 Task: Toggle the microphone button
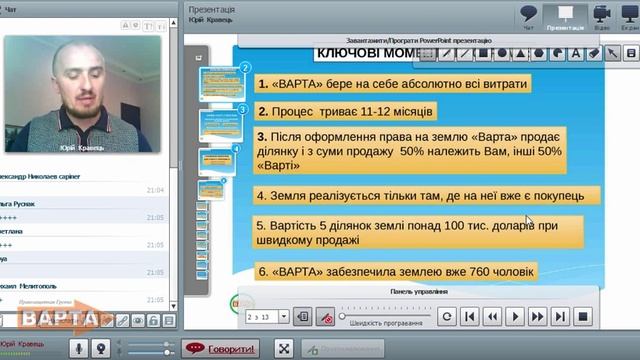point(79,349)
